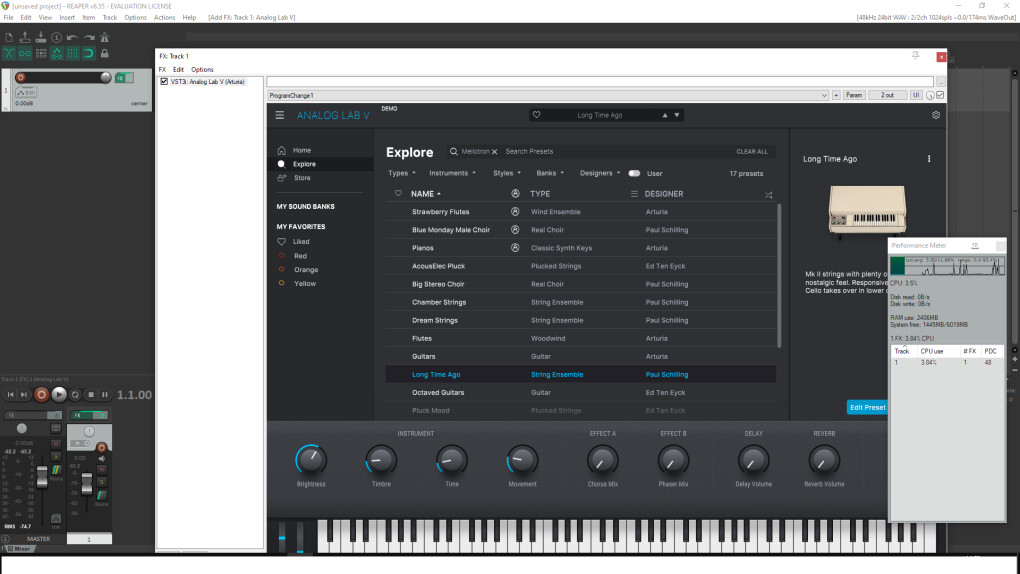Toggle VST3 Analog Lab V checkbox in FX list
The width and height of the screenshot is (1020, 574).
(164, 82)
